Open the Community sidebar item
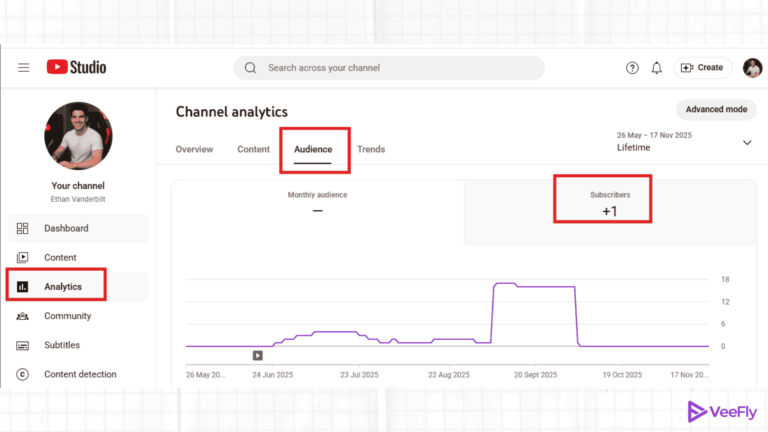Viewport: 768px width, 432px height. click(x=67, y=316)
